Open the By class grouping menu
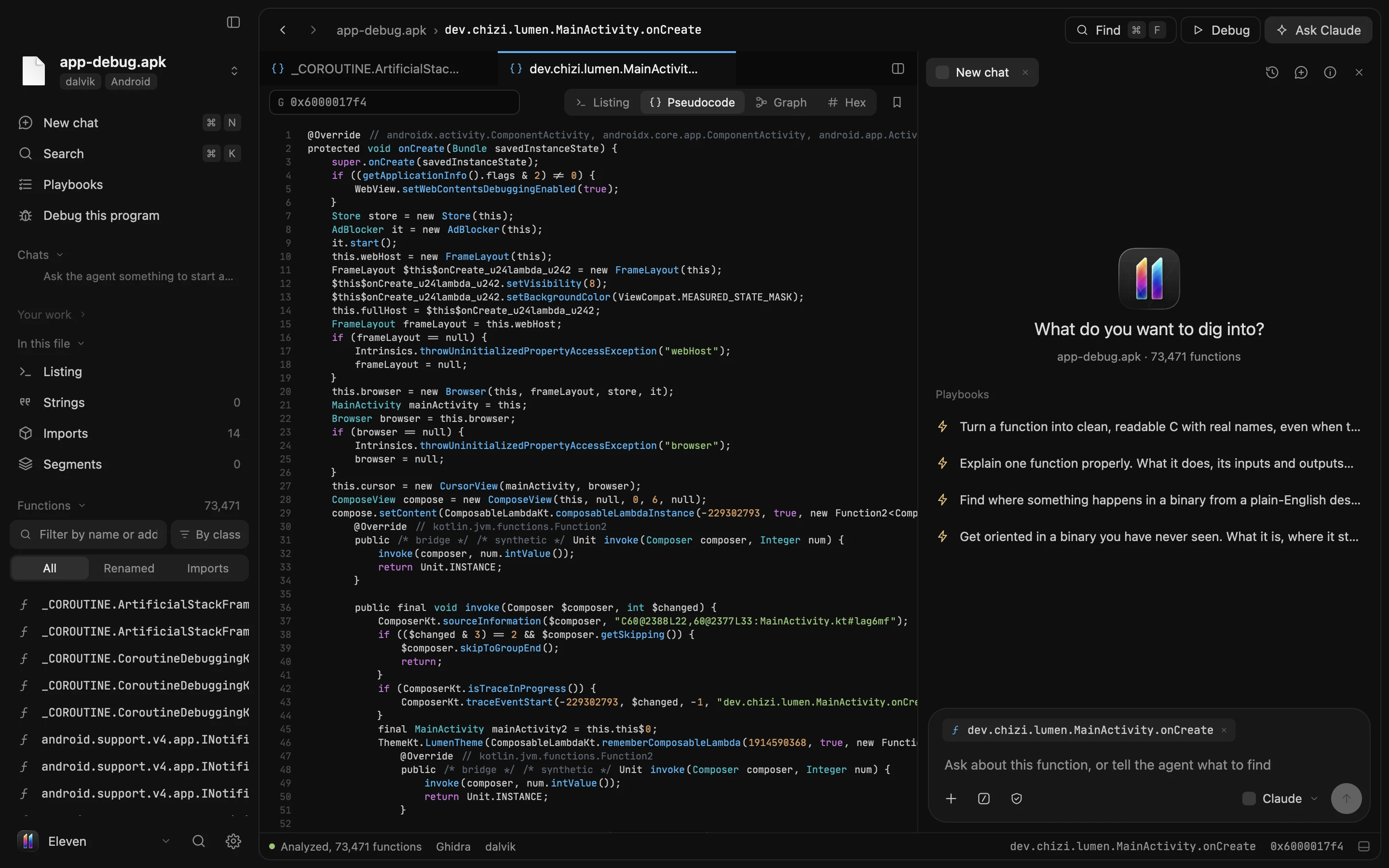1389x868 pixels. point(209,534)
